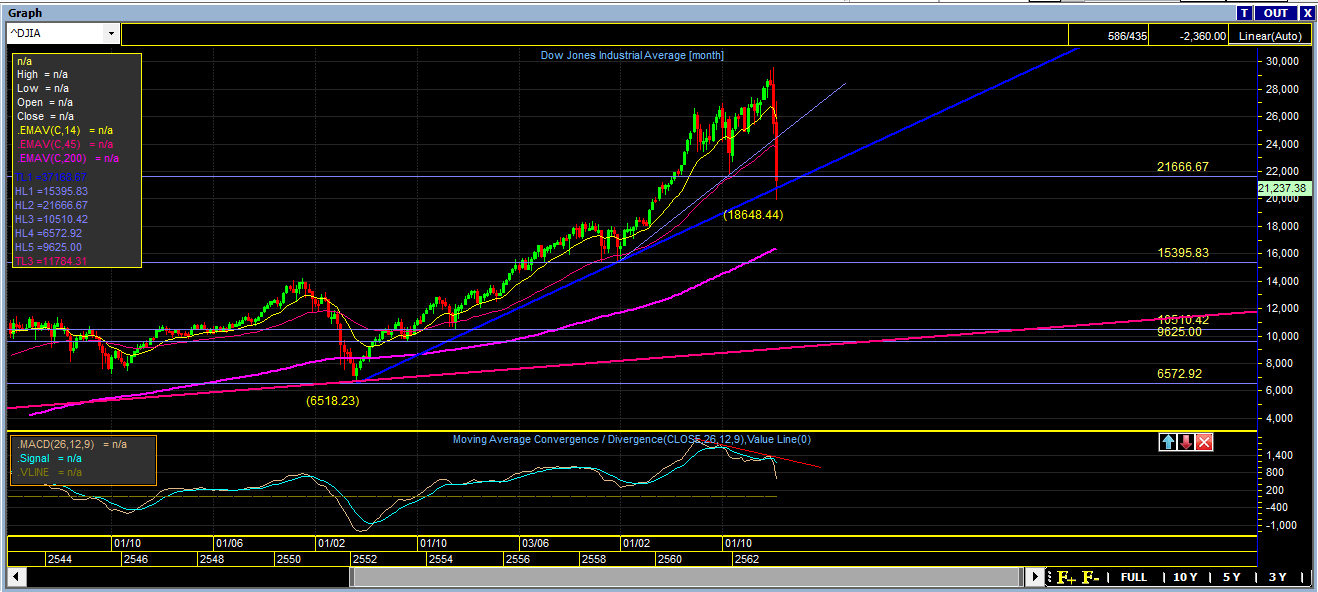
Task: Click the 30,000 price axis label
Action: 1282,61
